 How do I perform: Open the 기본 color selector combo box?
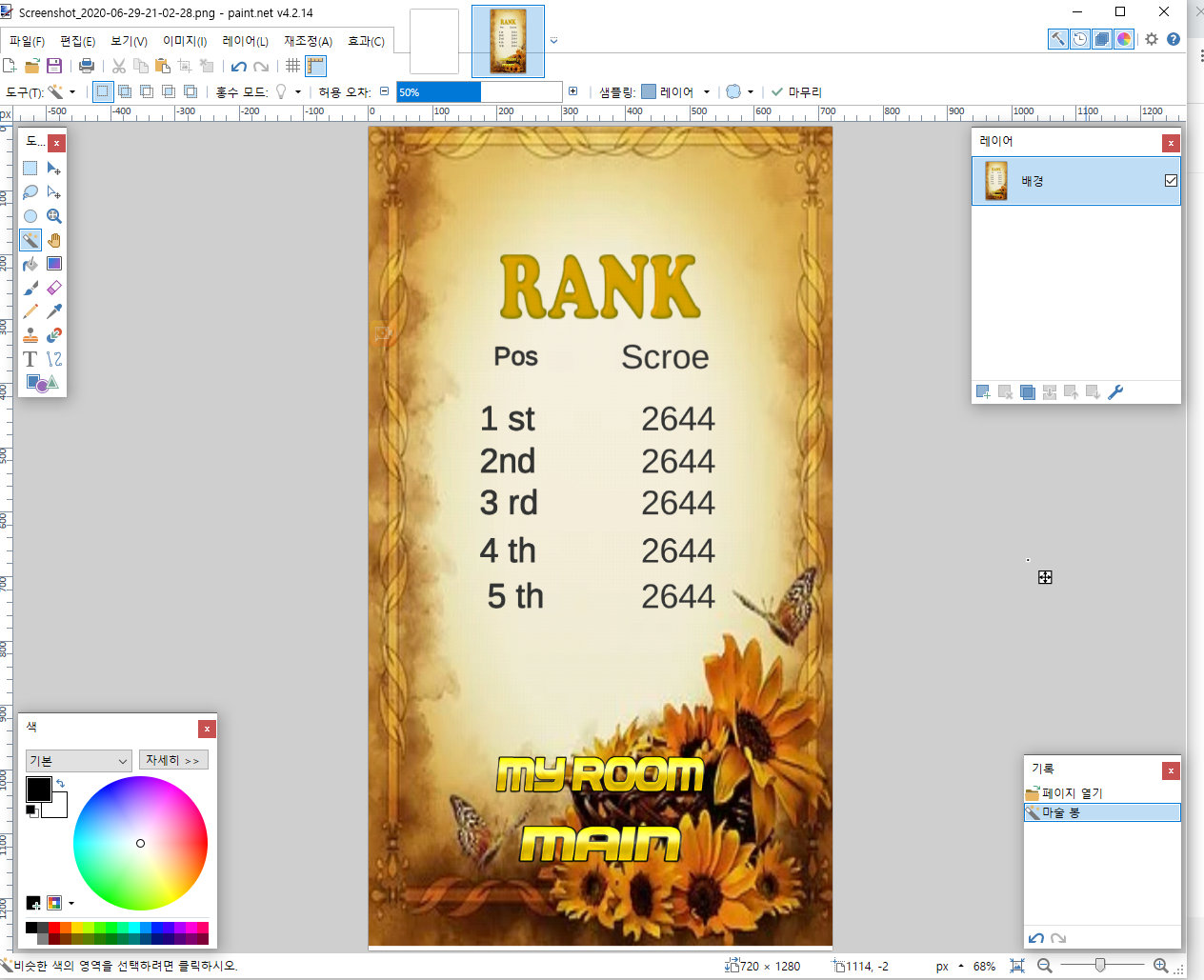(x=78, y=761)
